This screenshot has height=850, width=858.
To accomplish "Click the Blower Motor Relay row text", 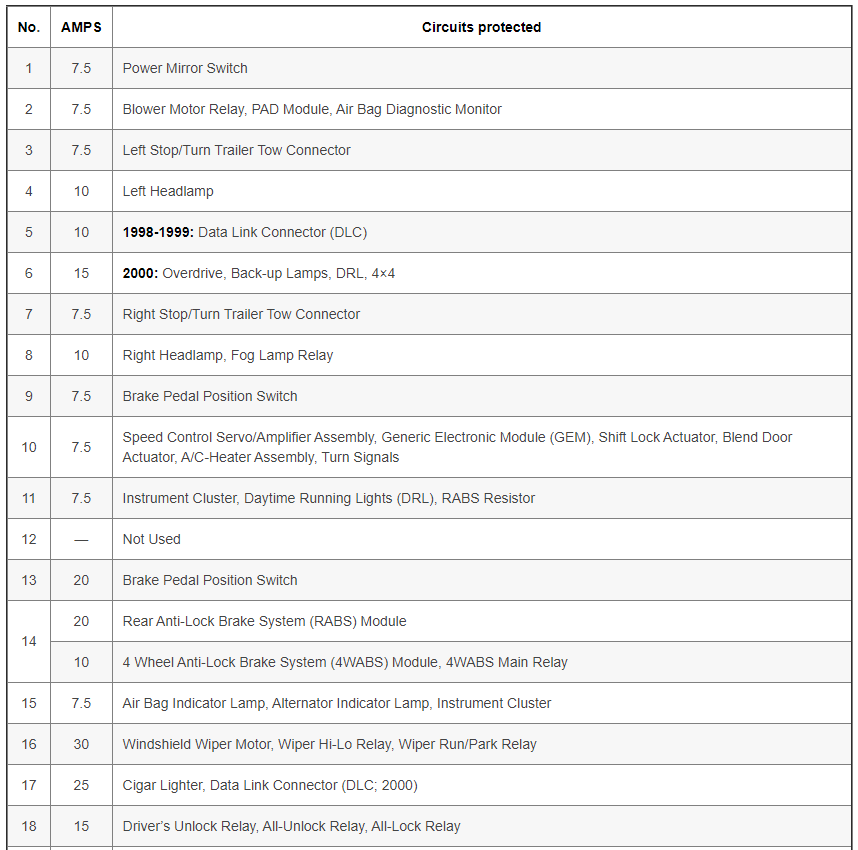I will 312,109.
